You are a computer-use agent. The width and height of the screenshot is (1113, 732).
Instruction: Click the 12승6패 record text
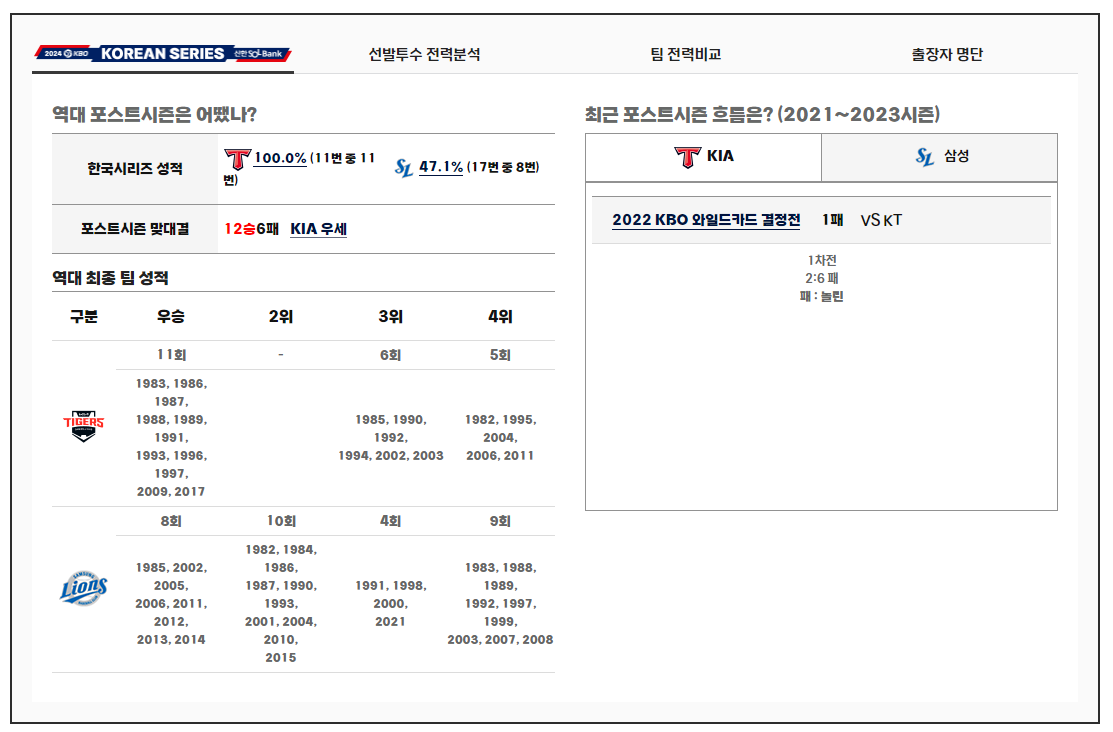(x=251, y=229)
